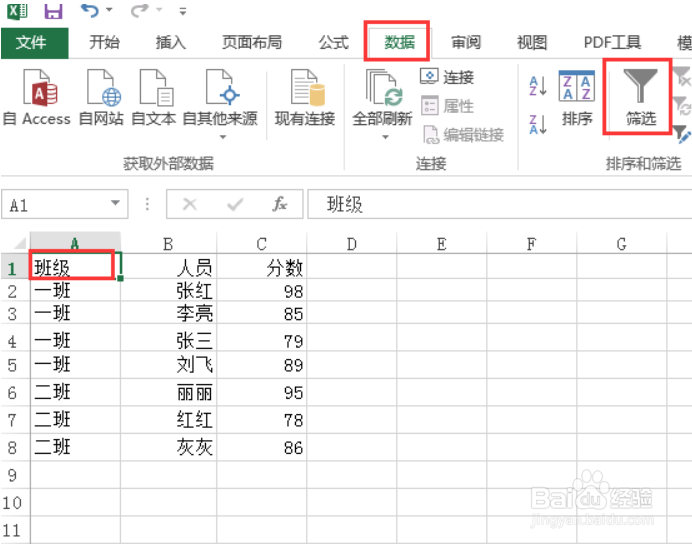Clear the filter with the 清除 icon
The image size is (692, 544).
pyautogui.click(x=682, y=76)
